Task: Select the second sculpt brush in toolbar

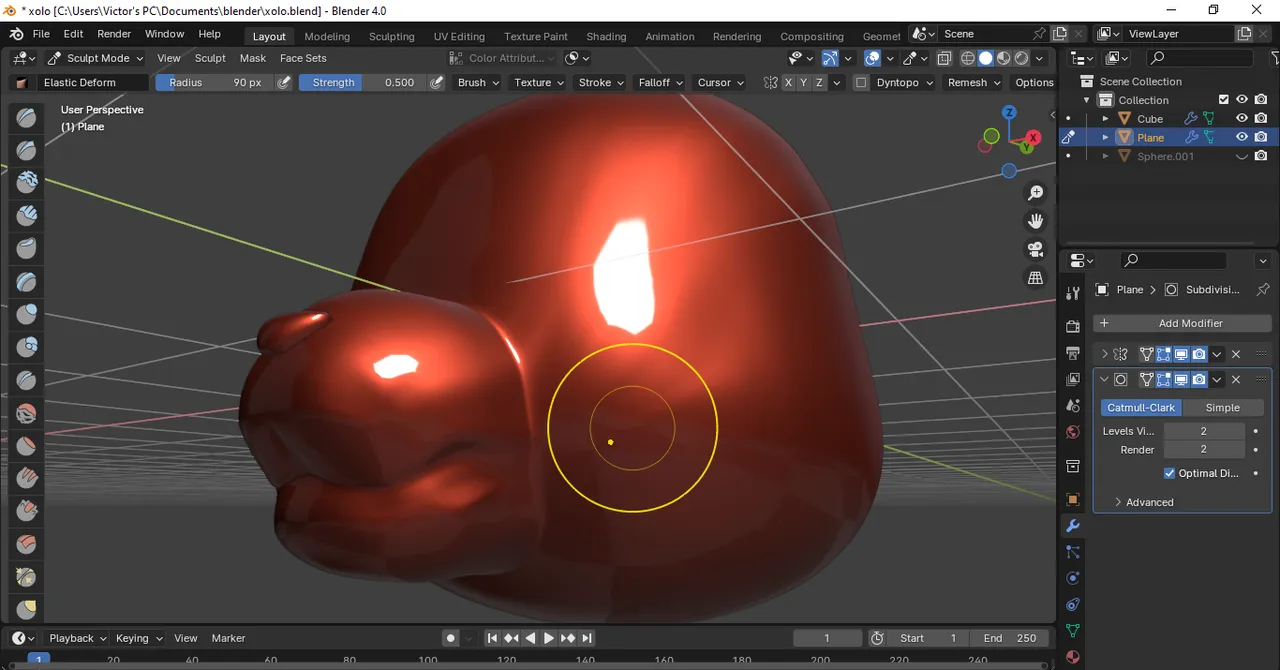Action: [27, 151]
